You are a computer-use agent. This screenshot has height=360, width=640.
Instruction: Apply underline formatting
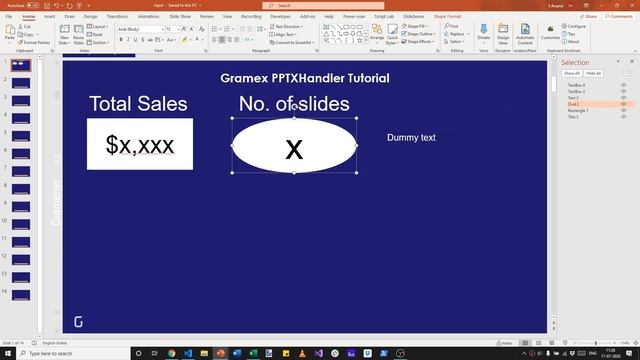136,40
